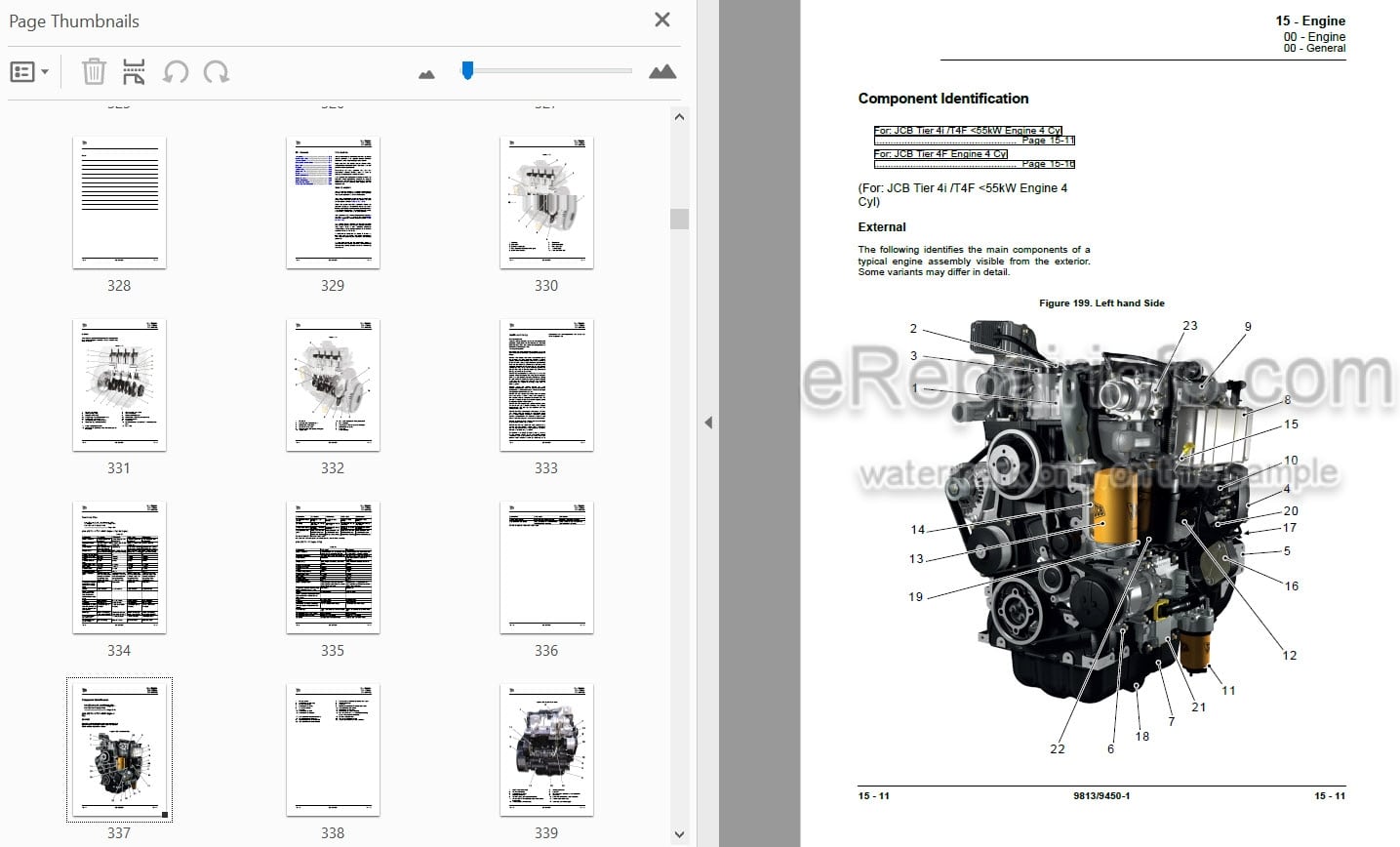Select page 328 thumbnail

119,202
